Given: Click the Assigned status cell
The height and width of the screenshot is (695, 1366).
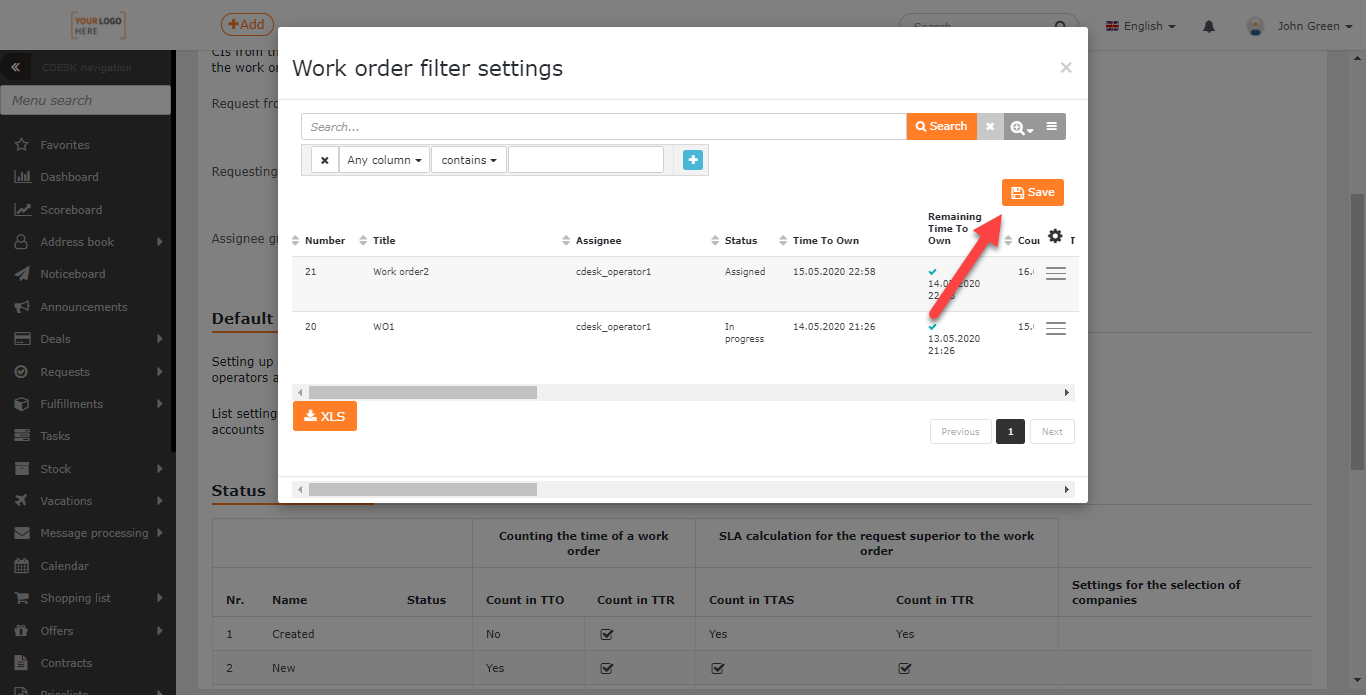Looking at the screenshot, I should click(745, 272).
